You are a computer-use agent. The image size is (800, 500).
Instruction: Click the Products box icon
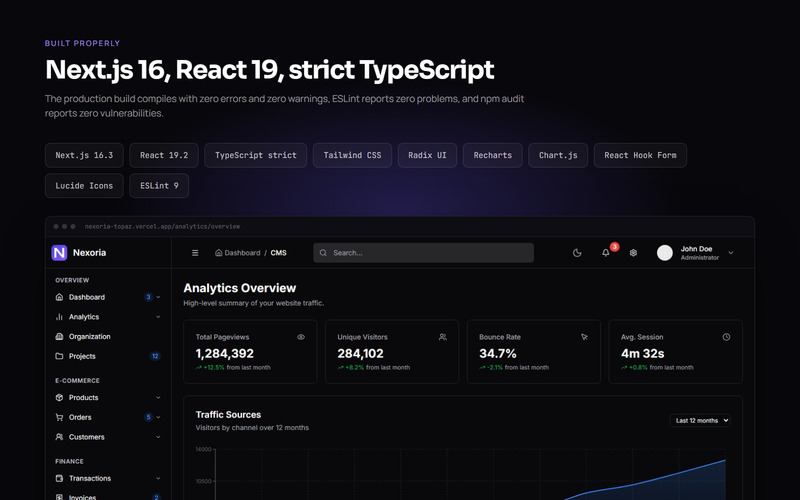[59, 397]
